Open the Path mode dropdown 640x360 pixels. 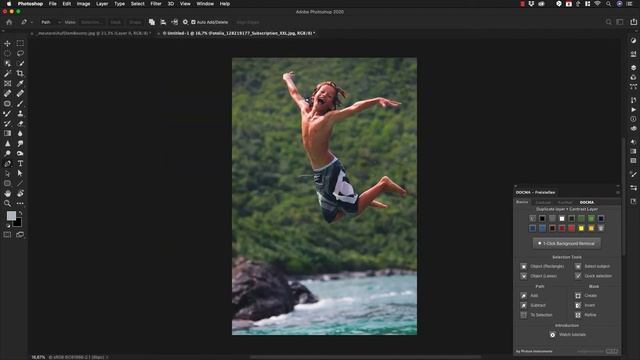(x=50, y=22)
